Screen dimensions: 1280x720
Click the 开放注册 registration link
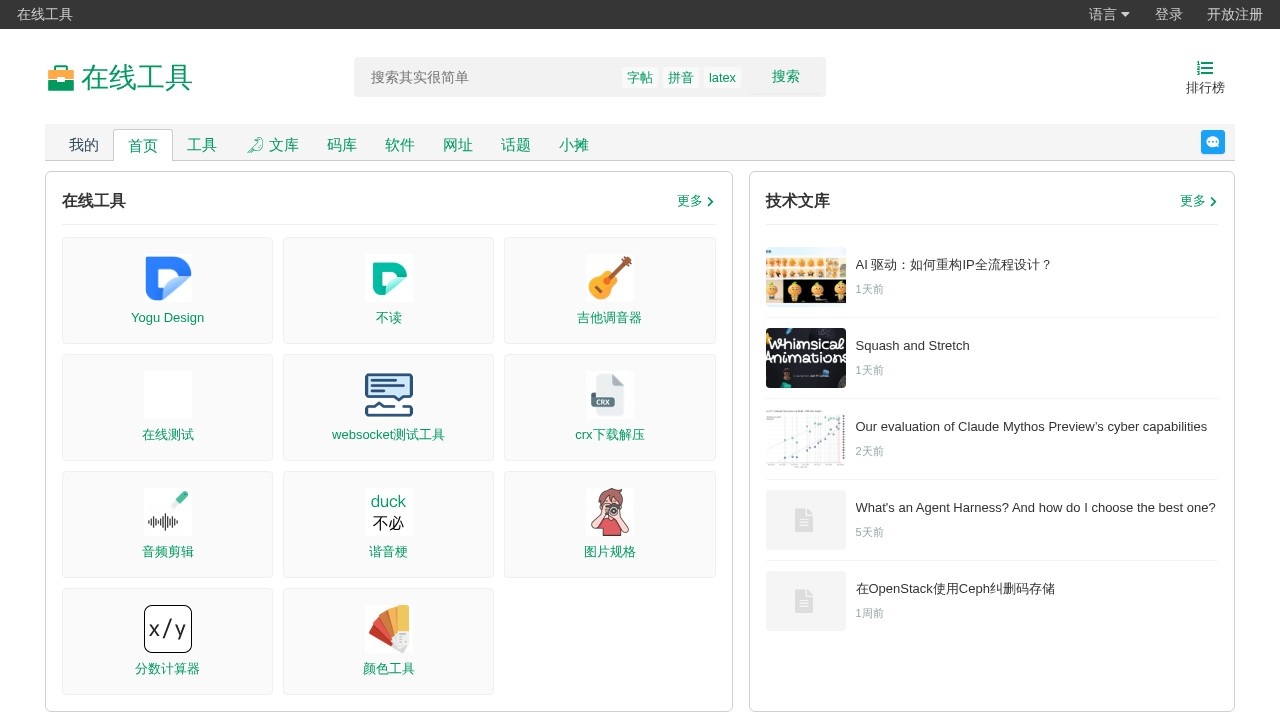tap(1235, 14)
